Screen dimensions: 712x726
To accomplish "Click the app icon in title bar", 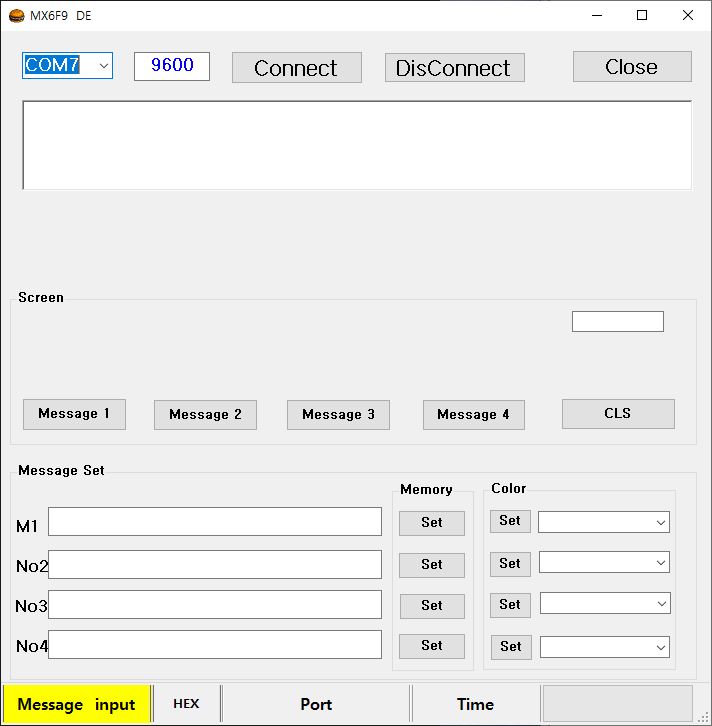I will point(17,15).
